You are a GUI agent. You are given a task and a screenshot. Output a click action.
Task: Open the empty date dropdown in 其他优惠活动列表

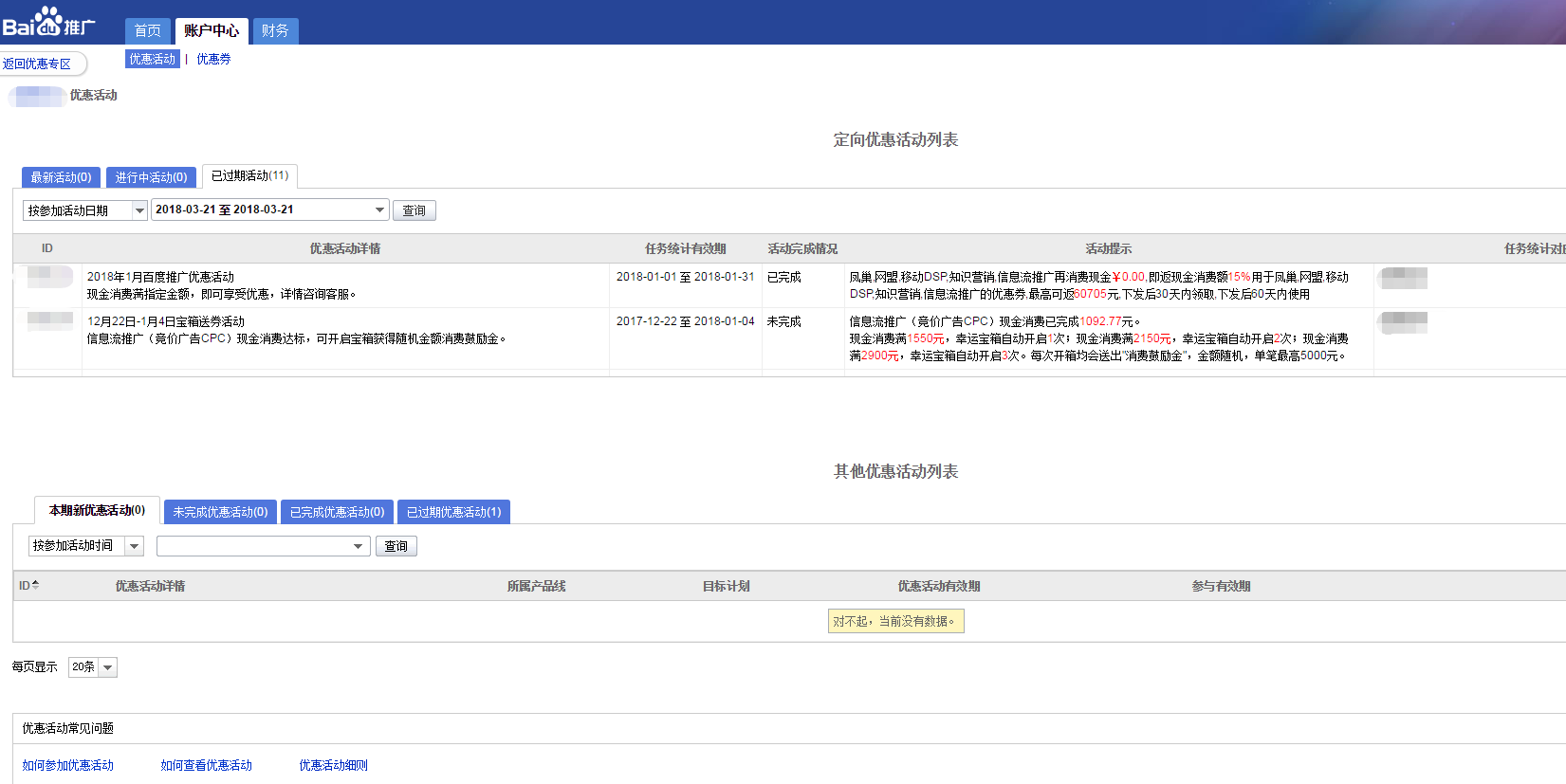point(264,546)
